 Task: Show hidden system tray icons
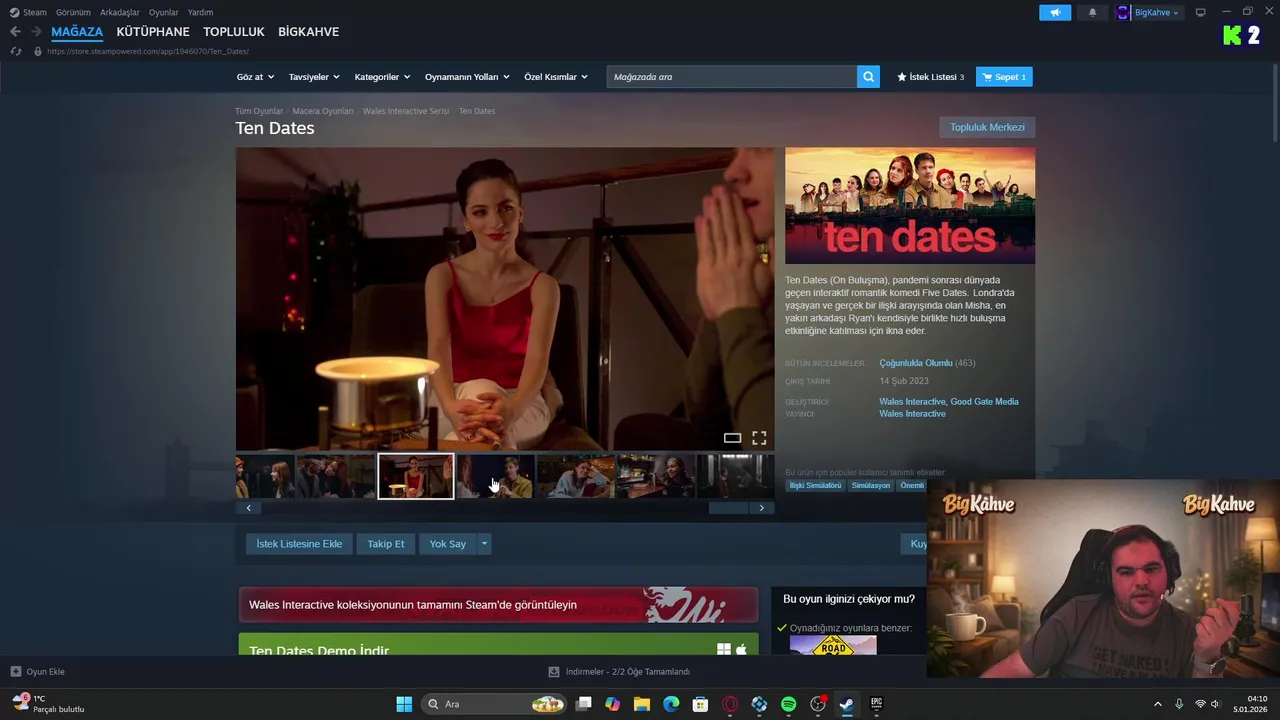click(1158, 704)
